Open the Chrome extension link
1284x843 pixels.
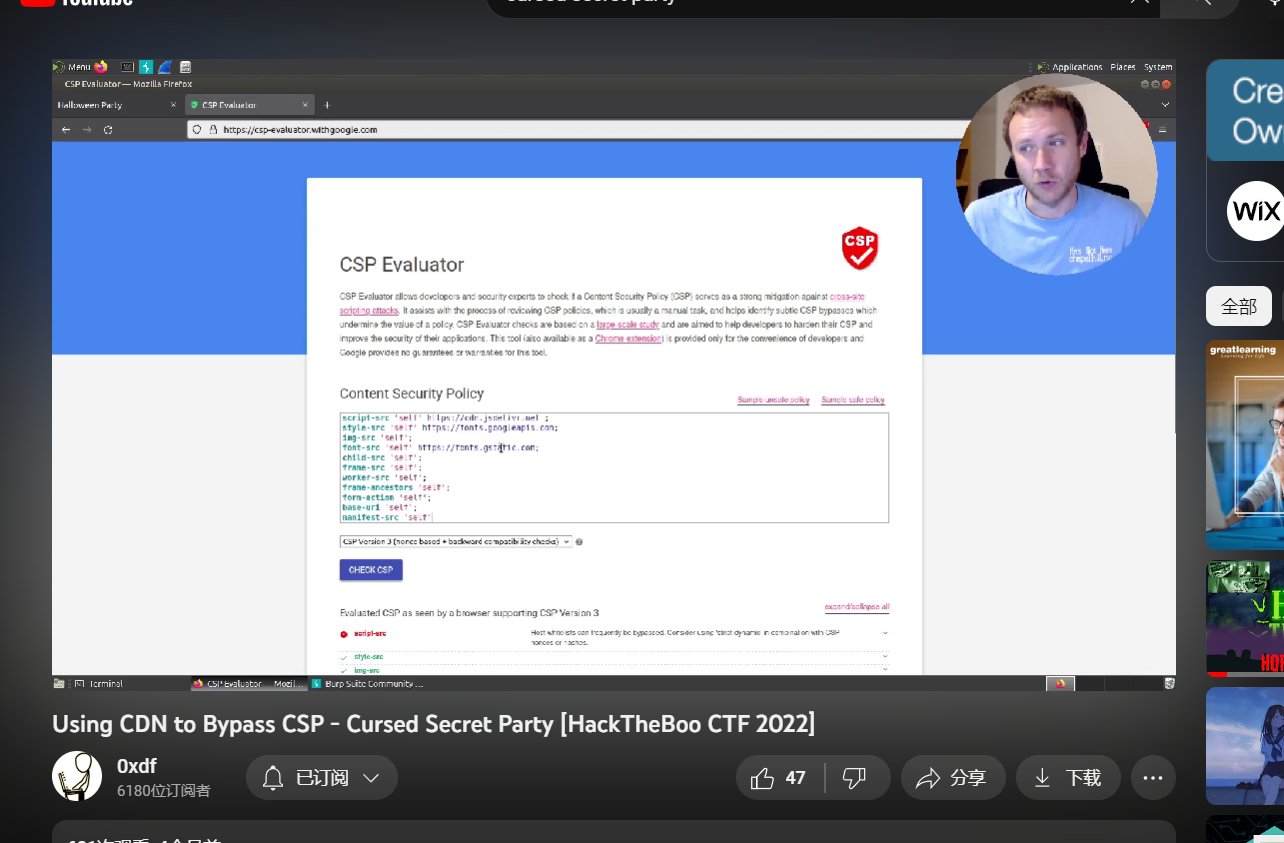pos(629,339)
